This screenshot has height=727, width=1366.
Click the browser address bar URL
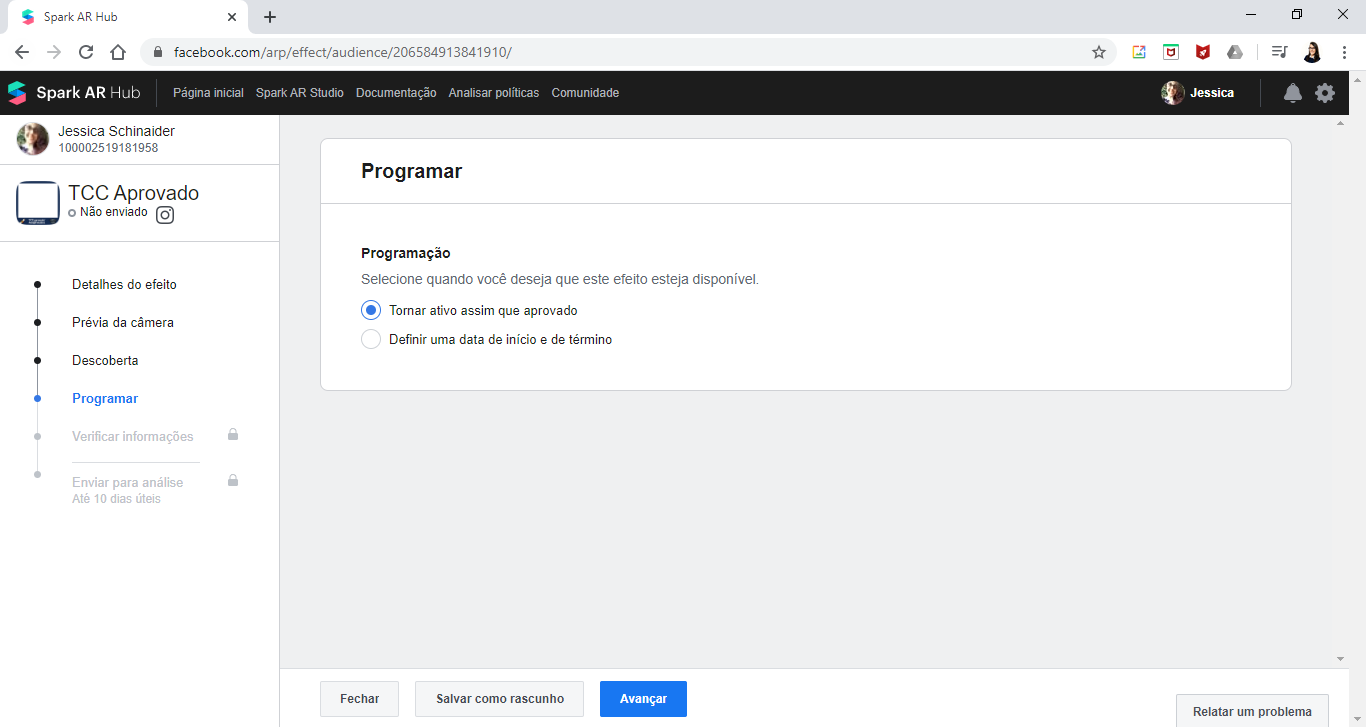(x=342, y=52)
